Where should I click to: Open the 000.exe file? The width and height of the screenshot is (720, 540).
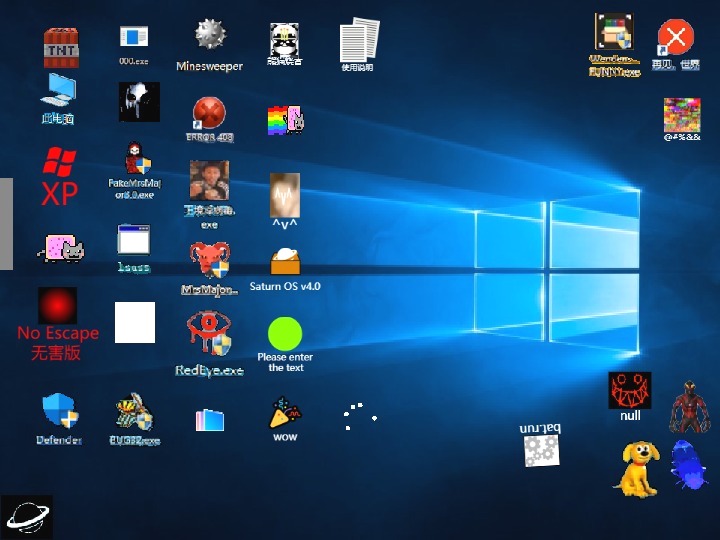134,38
